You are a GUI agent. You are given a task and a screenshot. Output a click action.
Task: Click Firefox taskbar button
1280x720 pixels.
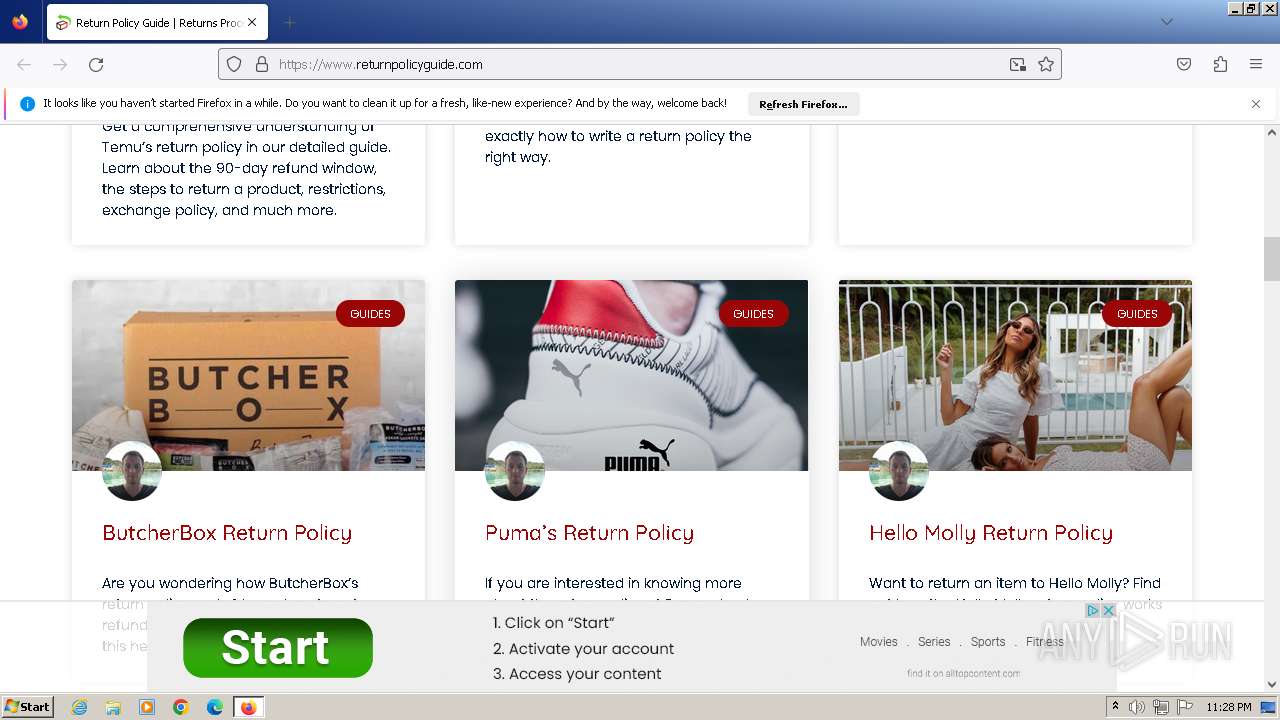[x=248, y=707]
